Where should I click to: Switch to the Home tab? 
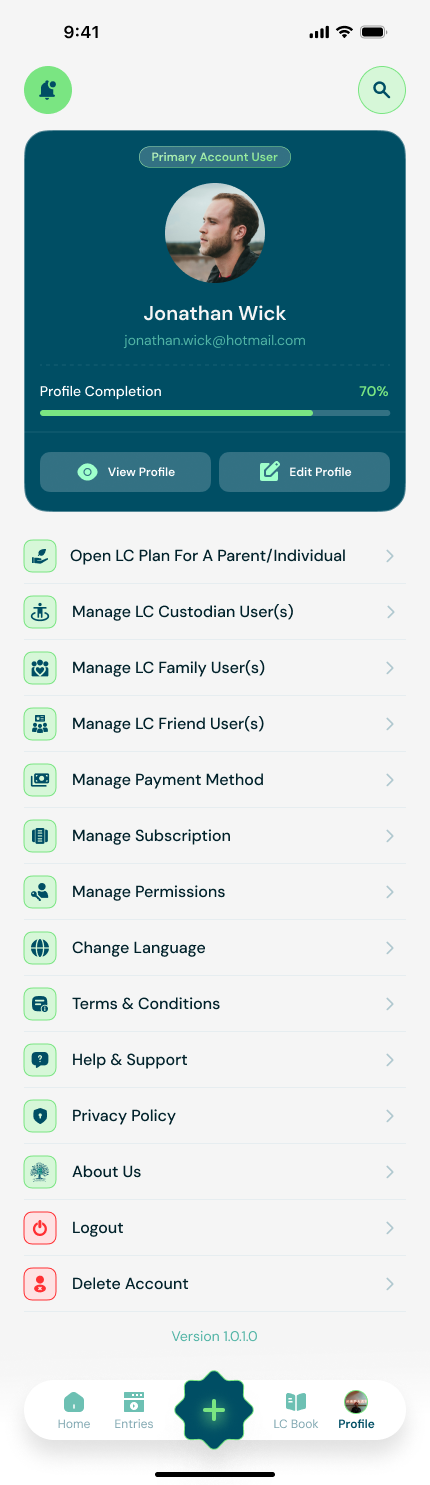pos(74,1410)
